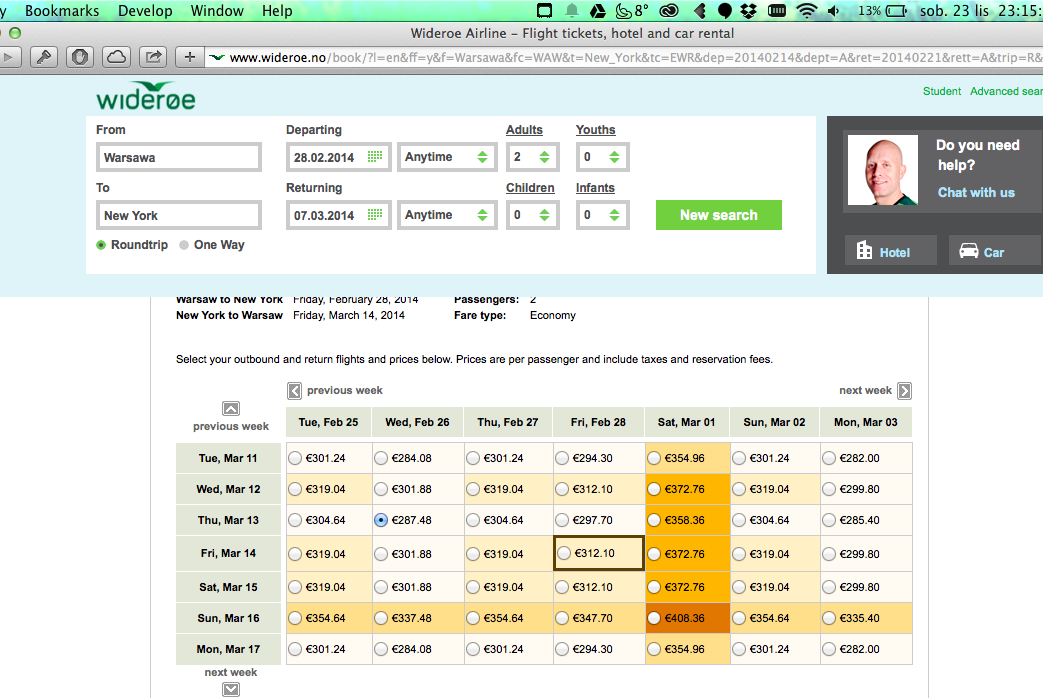Change the Infants count selector
This screenshot has height=698, width=1043.
point(602,215)
